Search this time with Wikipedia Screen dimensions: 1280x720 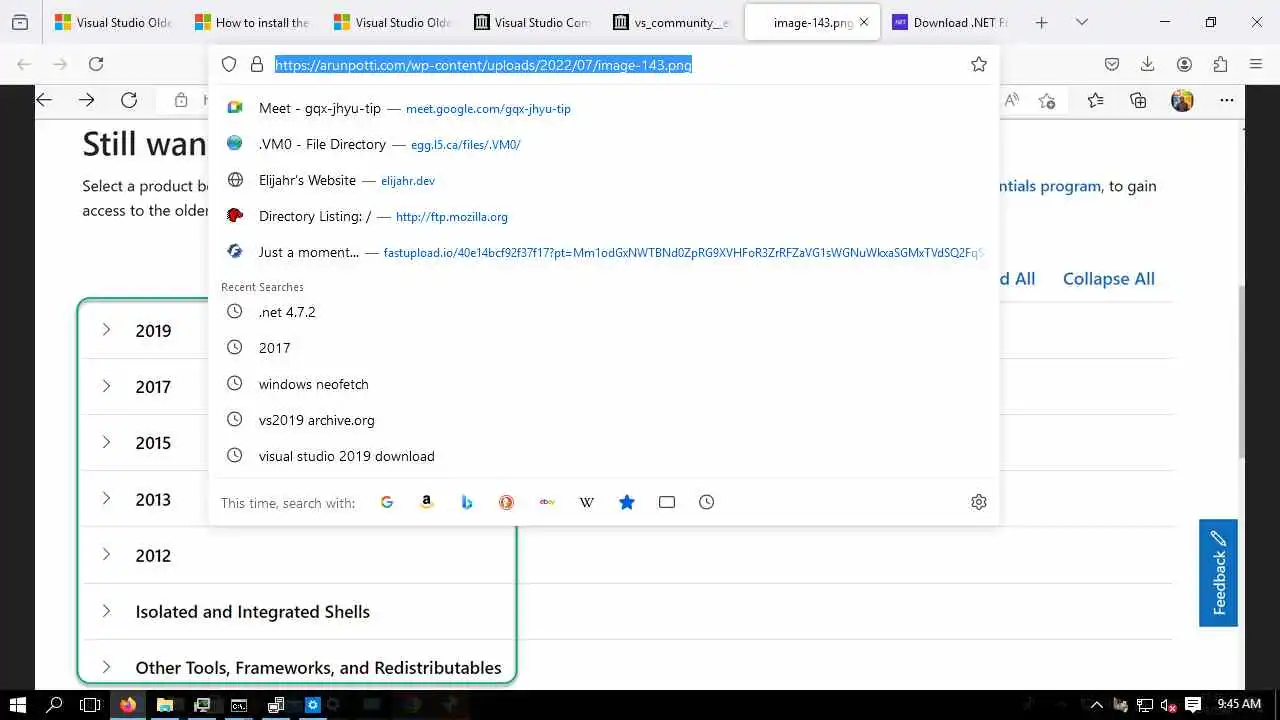[587, 502]
